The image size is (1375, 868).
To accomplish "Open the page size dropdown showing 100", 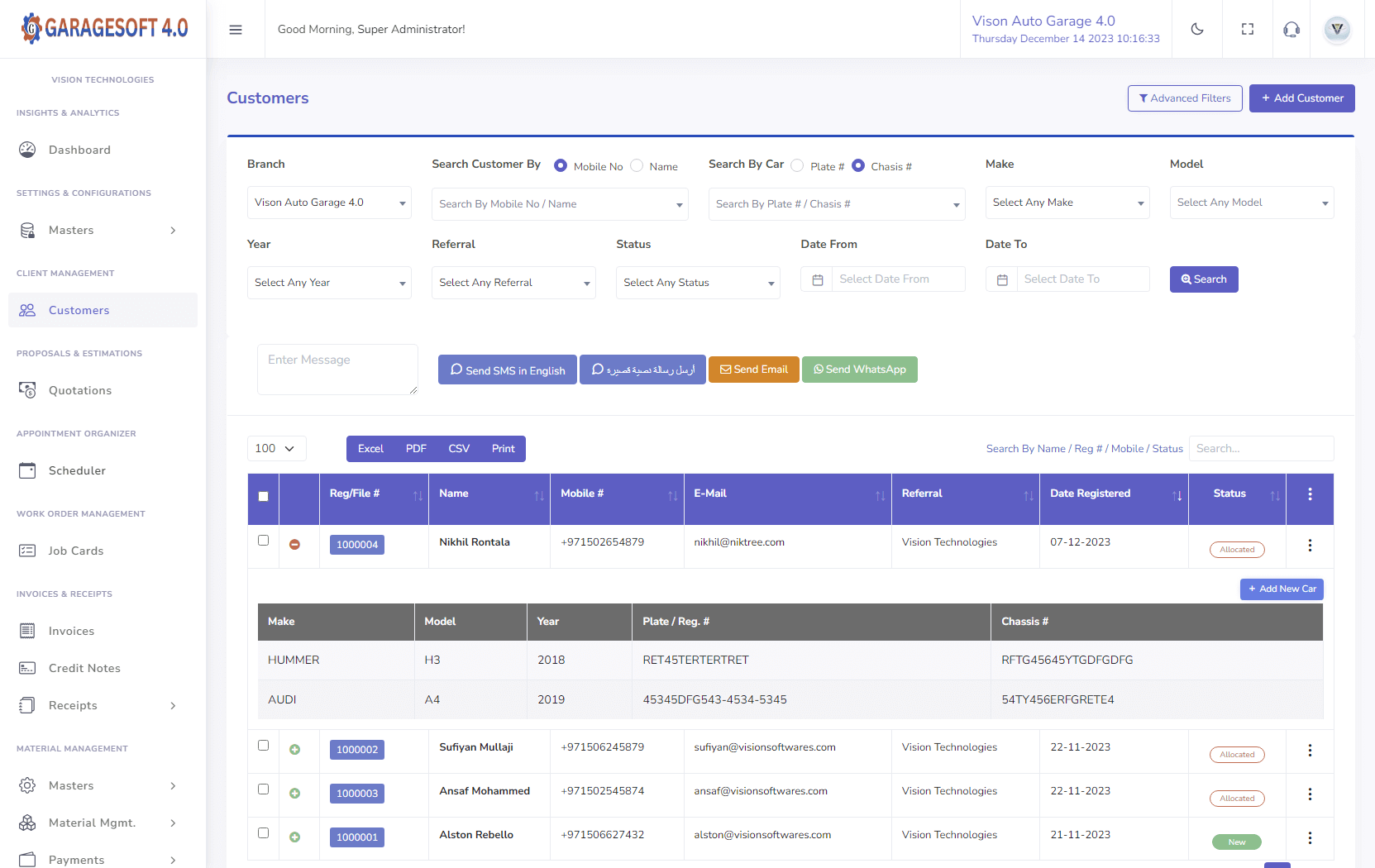I will click(276, 448).
